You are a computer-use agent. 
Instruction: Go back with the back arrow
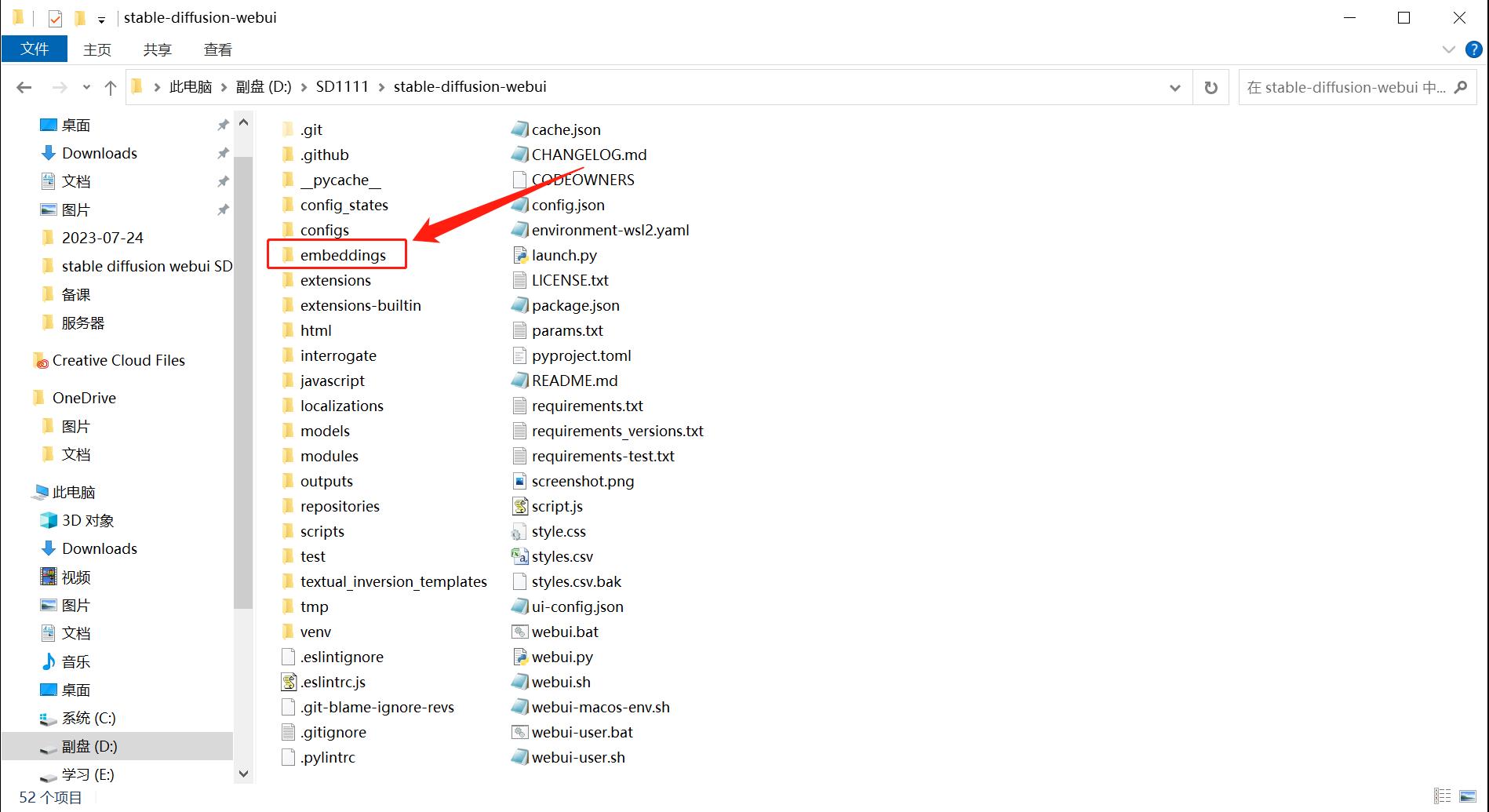pos(24,88)
